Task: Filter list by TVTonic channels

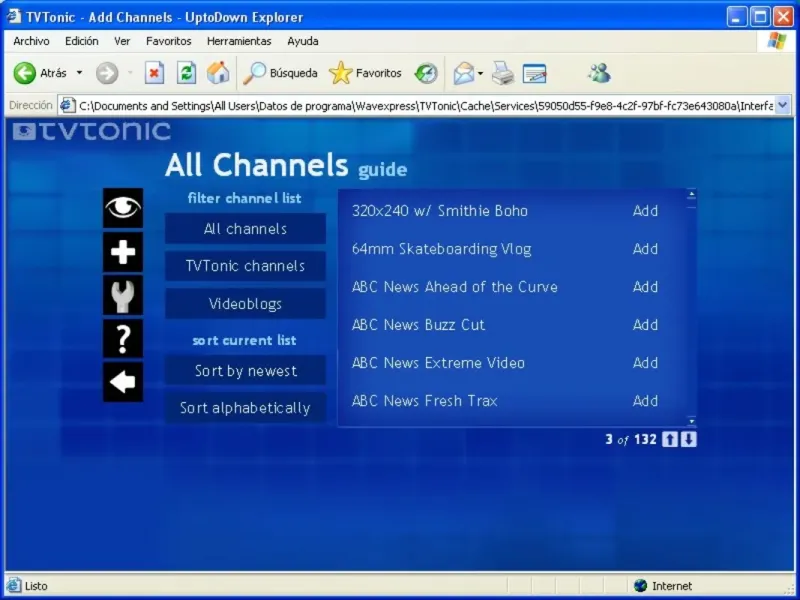Action: 245,266
